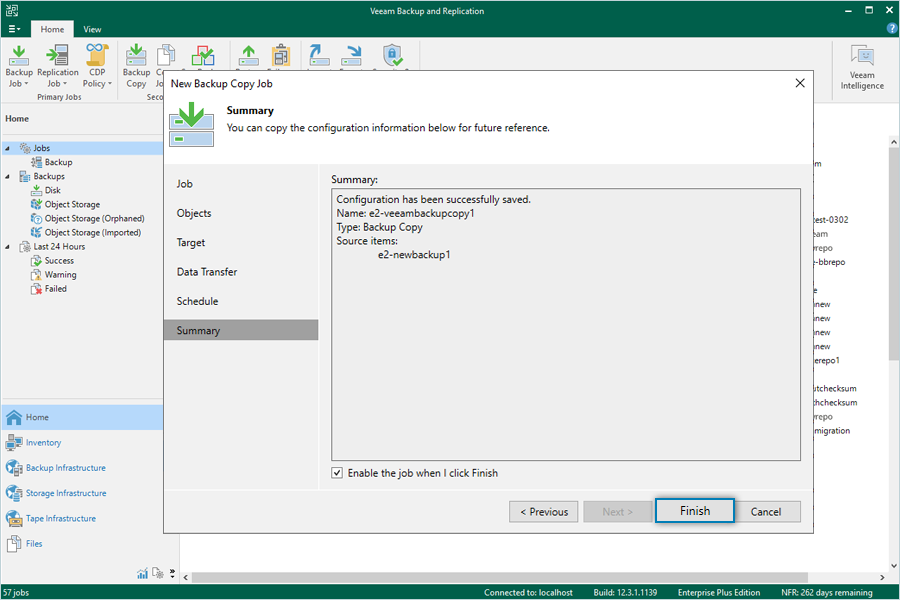The image size is (900, 600).
Task: Click 'Build: 12.3.1.1139' in status bar
Action: click(x=625, y=593)
